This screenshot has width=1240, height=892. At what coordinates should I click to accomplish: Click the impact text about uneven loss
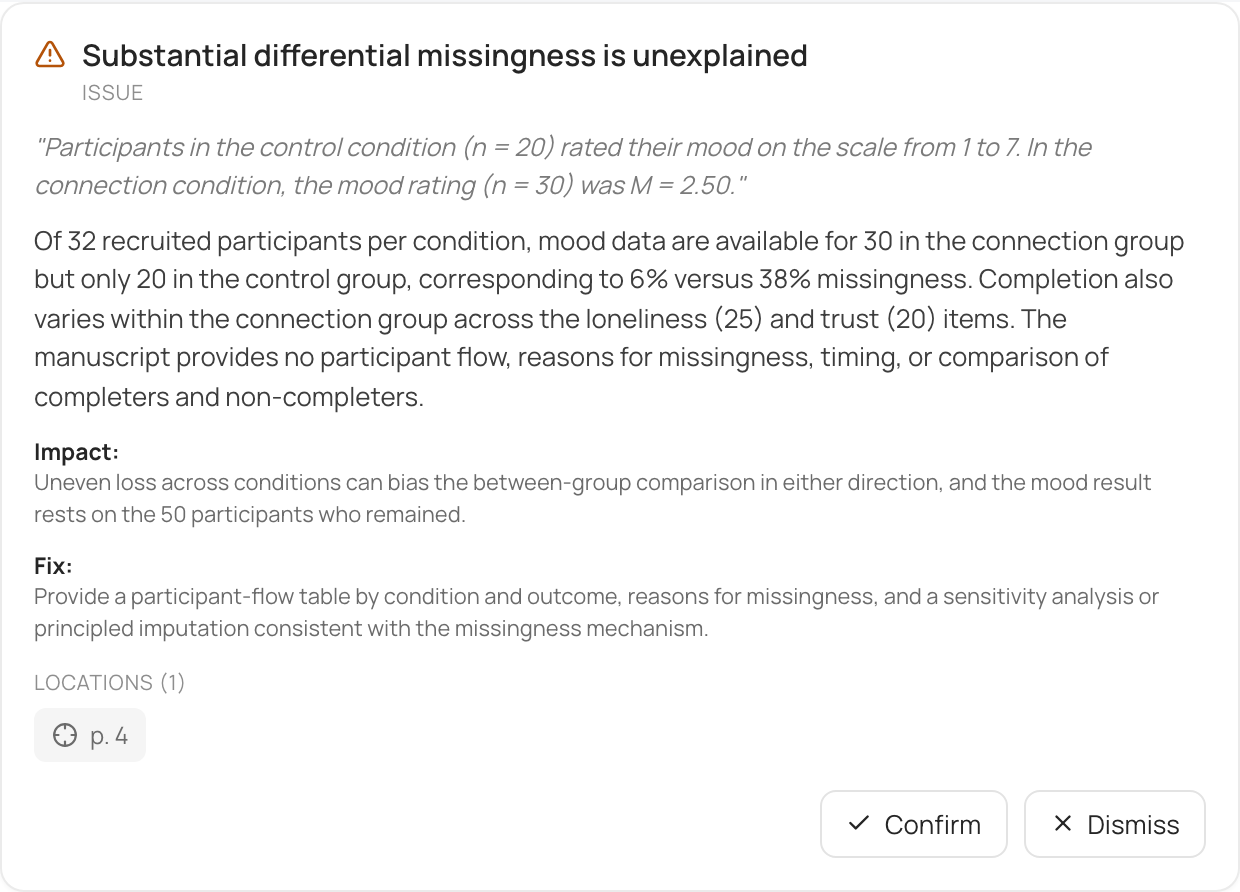click(593, 499)
